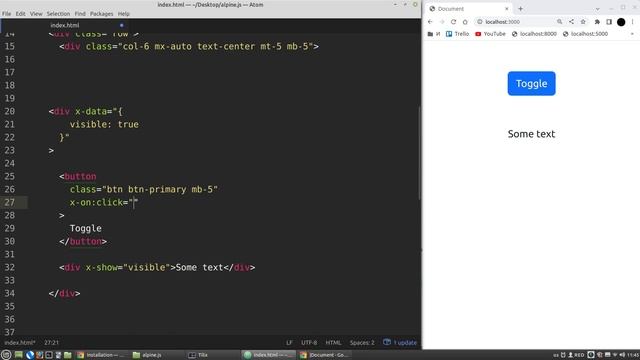
Task: Open the Atom Find menu
Action: (x=80, y=13)
